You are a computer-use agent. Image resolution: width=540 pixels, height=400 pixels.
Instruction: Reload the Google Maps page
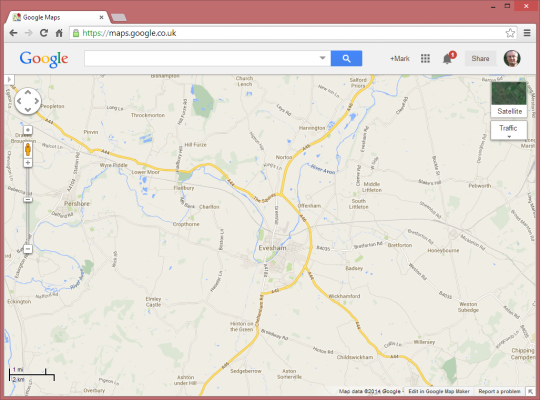click(44, 33)
